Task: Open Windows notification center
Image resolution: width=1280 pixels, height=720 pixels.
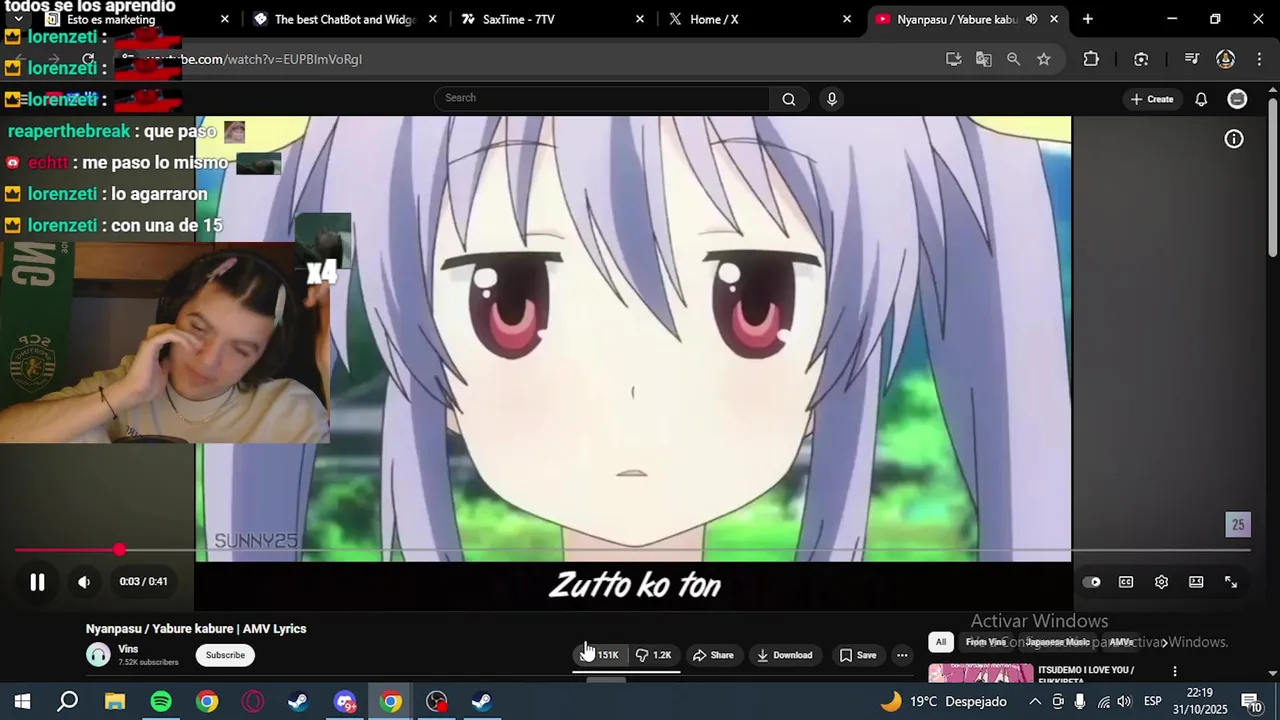Action: pos(1251,702)
